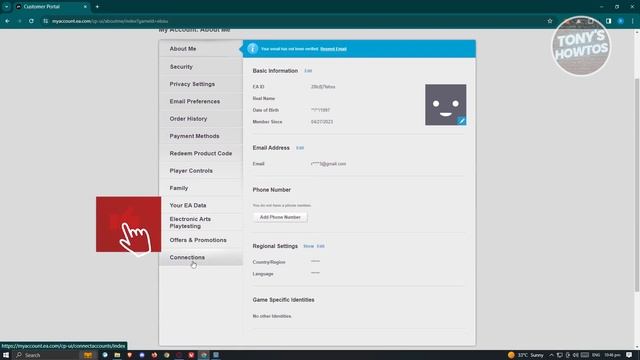This screenshot has height=360, width=640.
Task: Open Offers & Promotions
Action: (x=200, y=240)
